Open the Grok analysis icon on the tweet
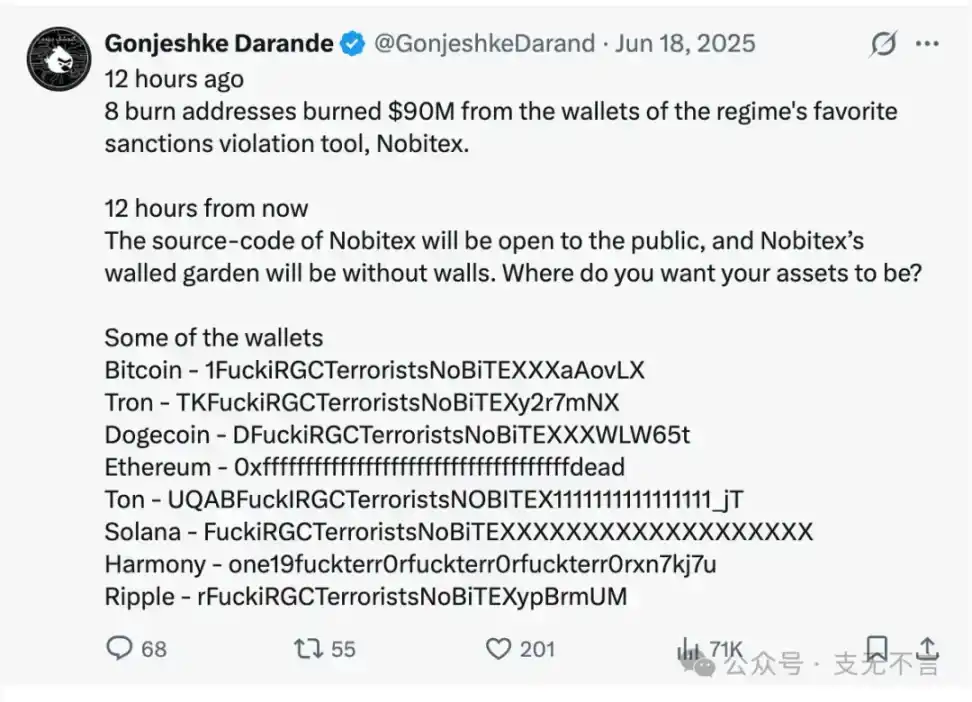 (x=883, y=43)
